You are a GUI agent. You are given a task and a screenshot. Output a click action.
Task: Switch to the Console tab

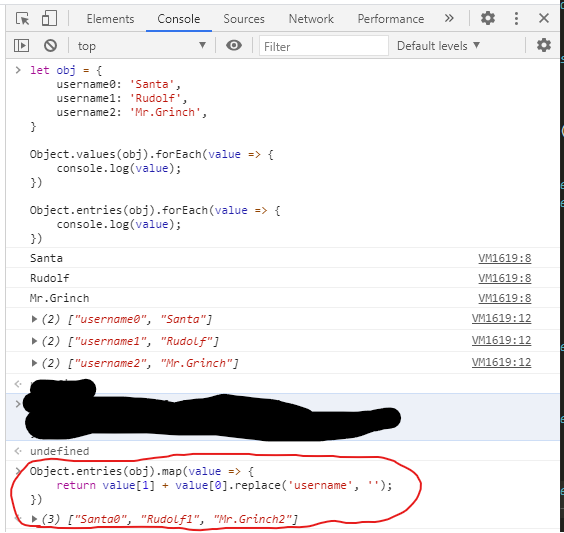coord(178,19)
